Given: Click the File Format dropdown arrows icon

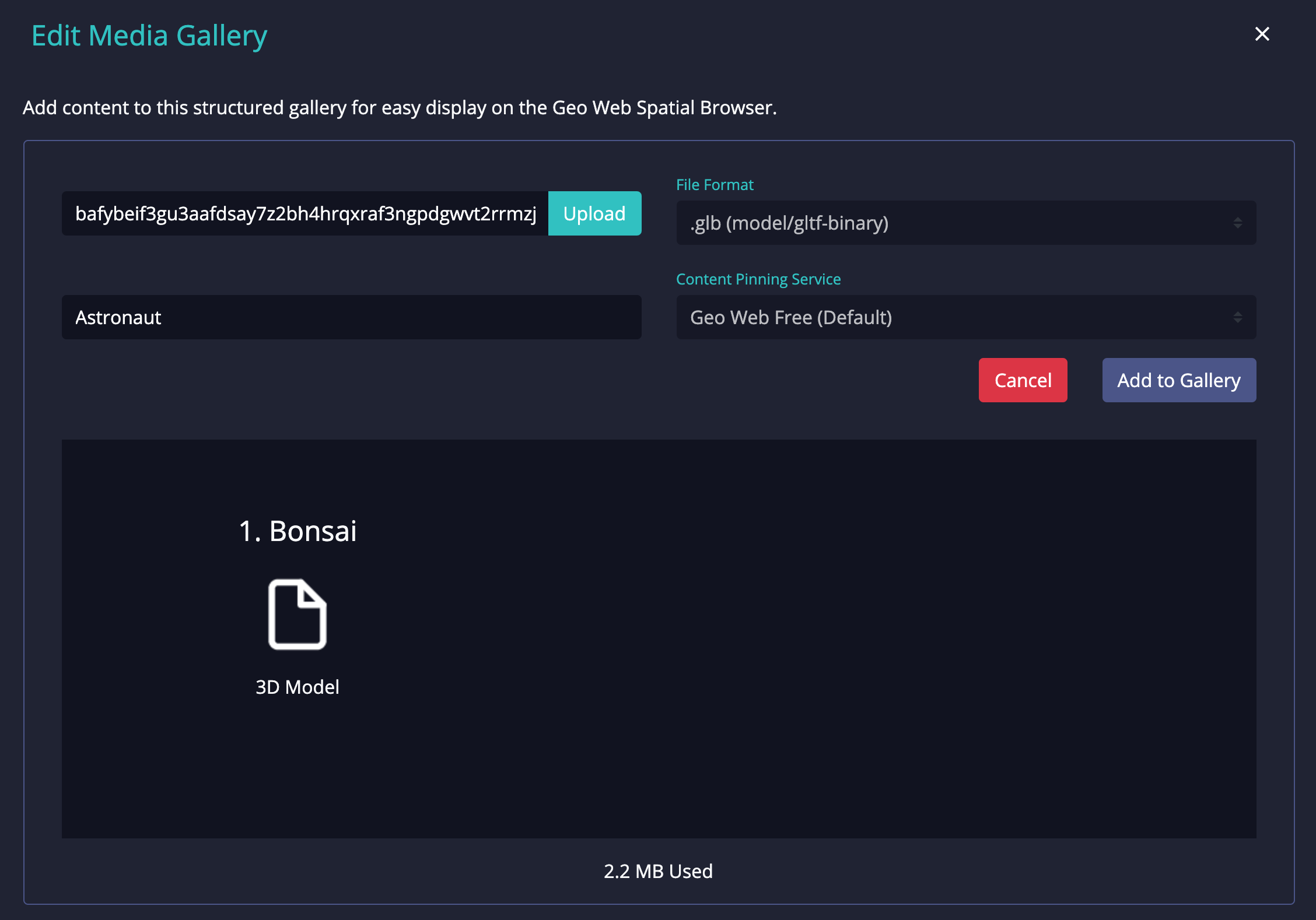Looking at the screenshot, I should pyautogui.click(x=1237, y=223).
